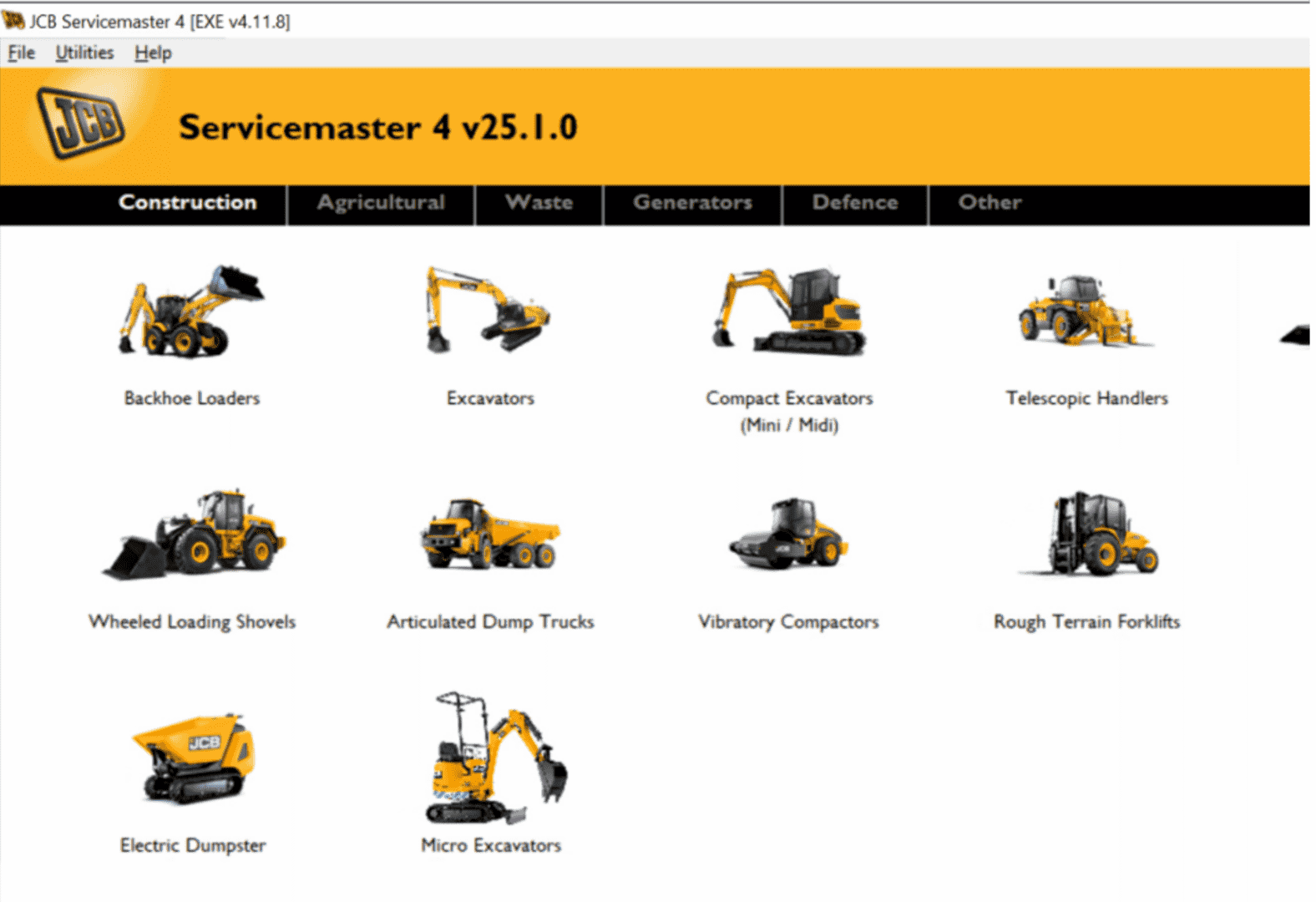Open the Wheeled Loading Shovels image
The height and width of the screenshot is (902, 1316).
[x=194, y=535]
